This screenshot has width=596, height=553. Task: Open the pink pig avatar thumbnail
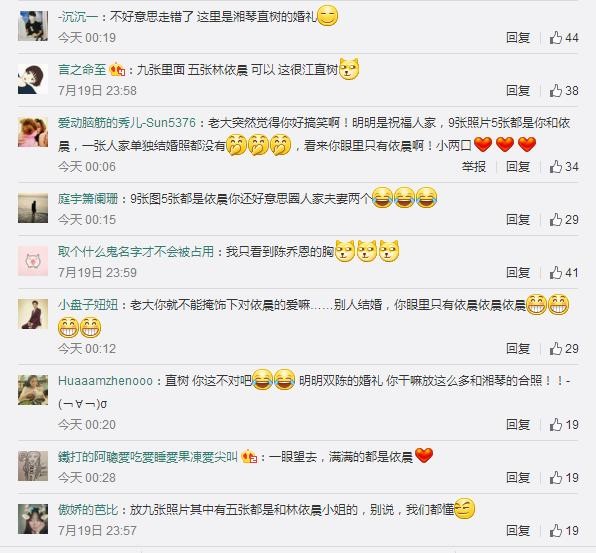[x=33, y=261]
